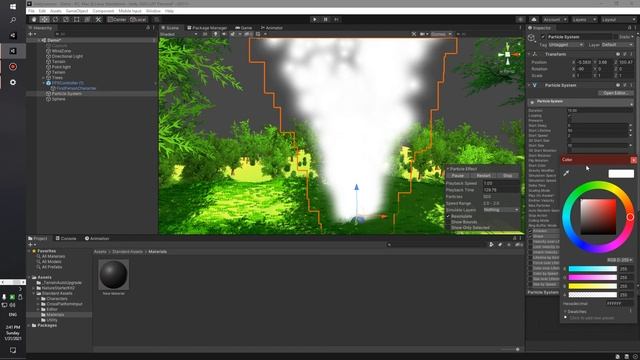Switch to the Package Manager tab
640x360 pixels.
[207, 28]
